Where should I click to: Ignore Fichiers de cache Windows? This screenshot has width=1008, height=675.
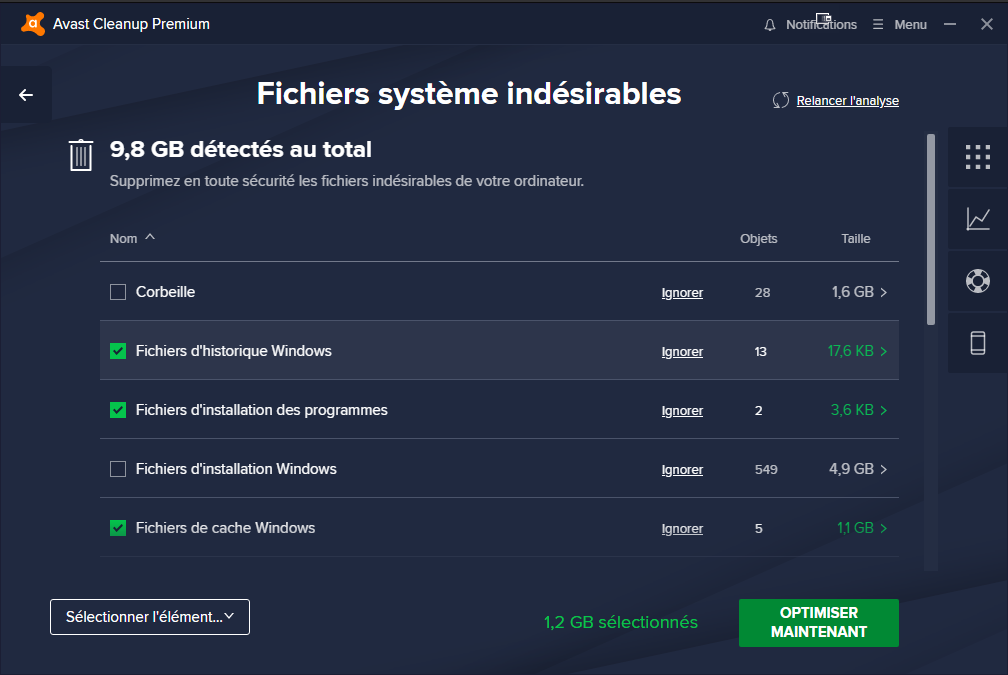682,529
